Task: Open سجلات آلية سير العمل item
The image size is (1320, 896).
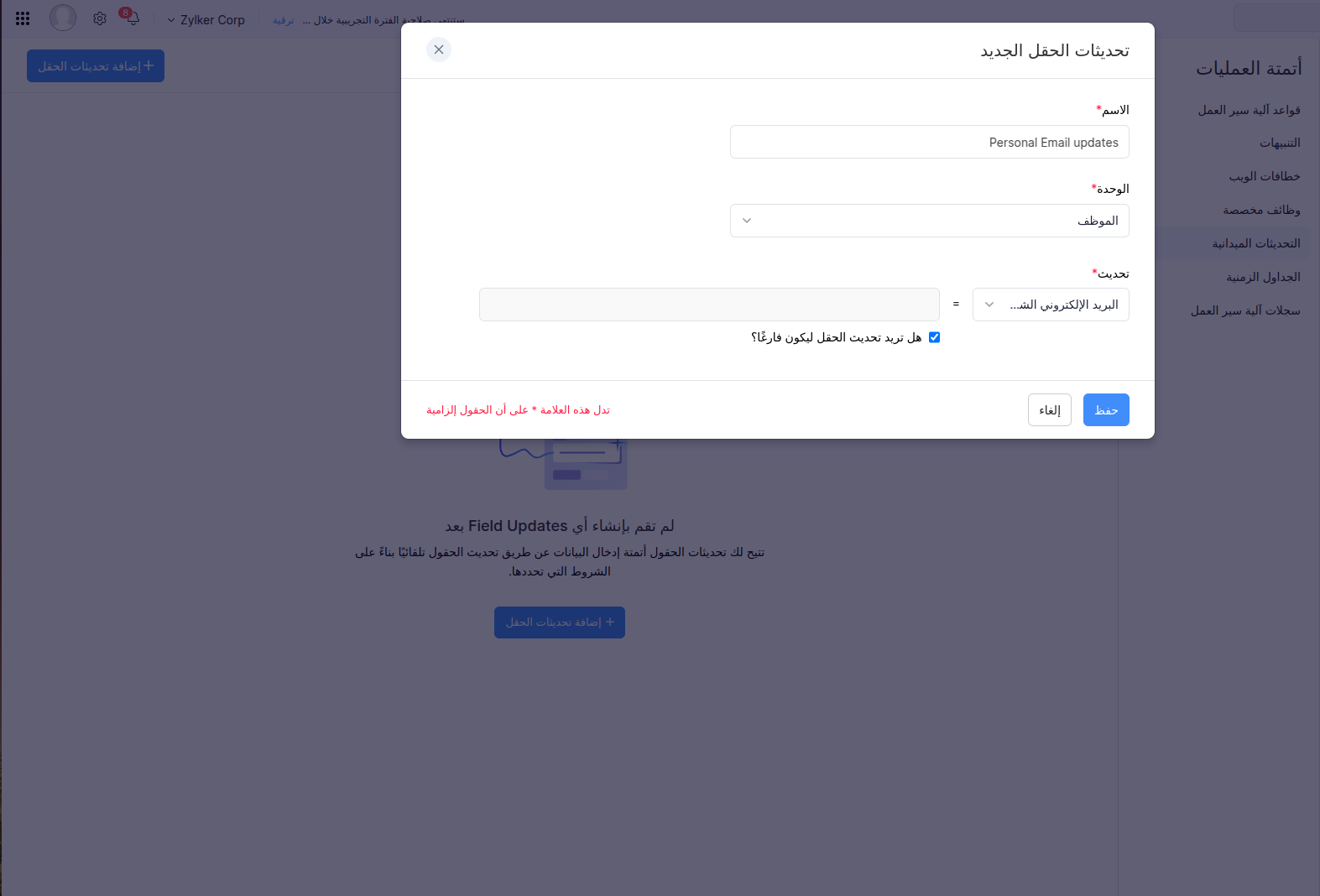Action: (1245, 311)
